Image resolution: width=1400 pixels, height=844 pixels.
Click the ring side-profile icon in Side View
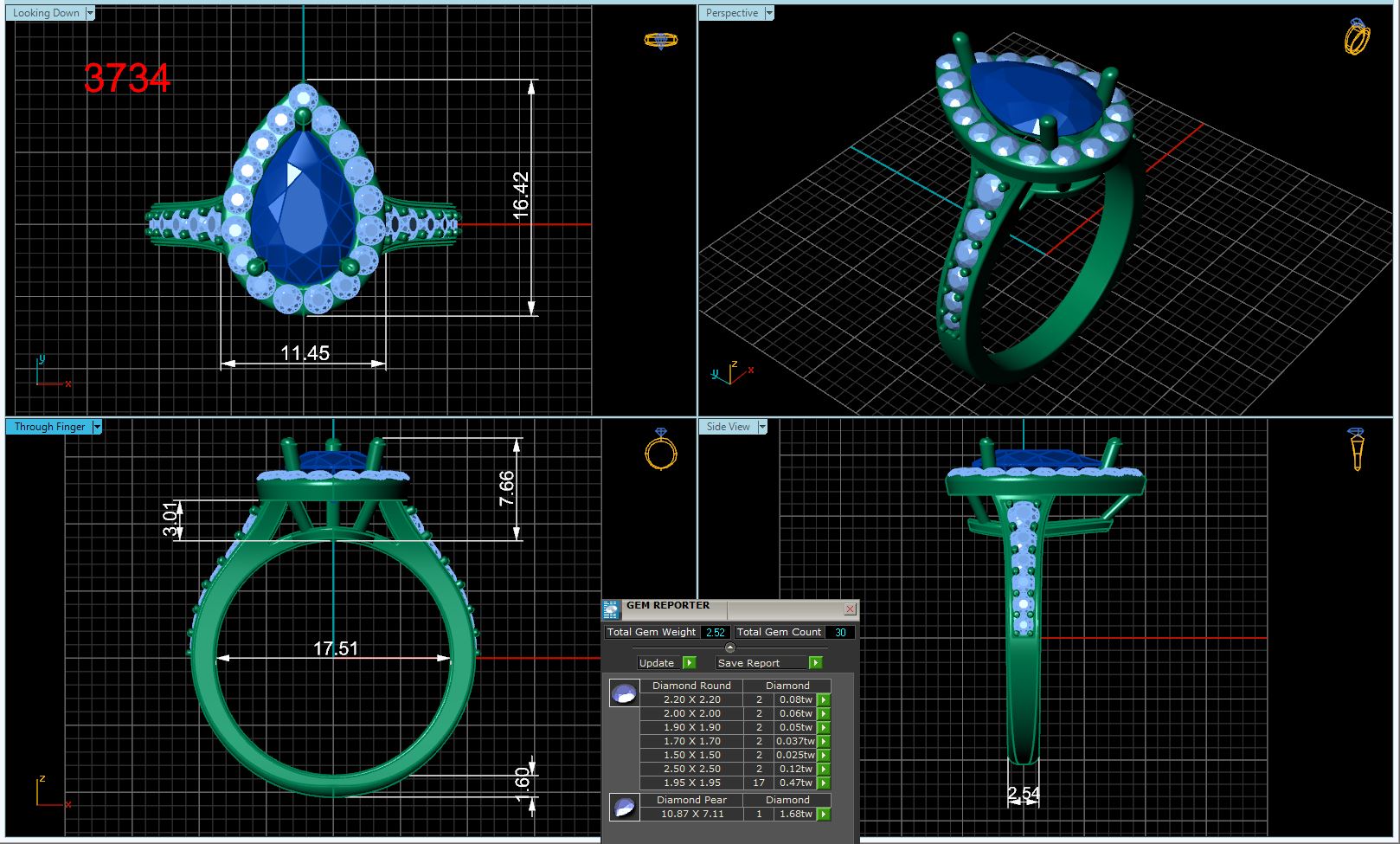click(1357, 448)
